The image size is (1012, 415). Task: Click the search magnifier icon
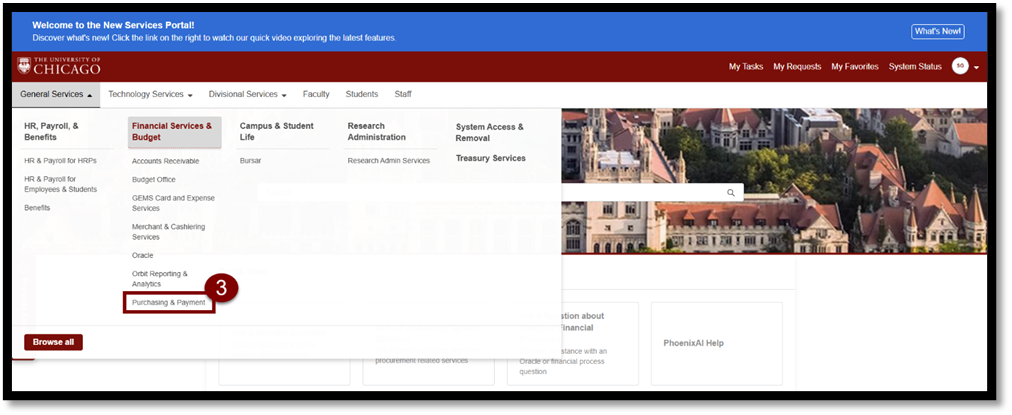click(x=731, y=192)
